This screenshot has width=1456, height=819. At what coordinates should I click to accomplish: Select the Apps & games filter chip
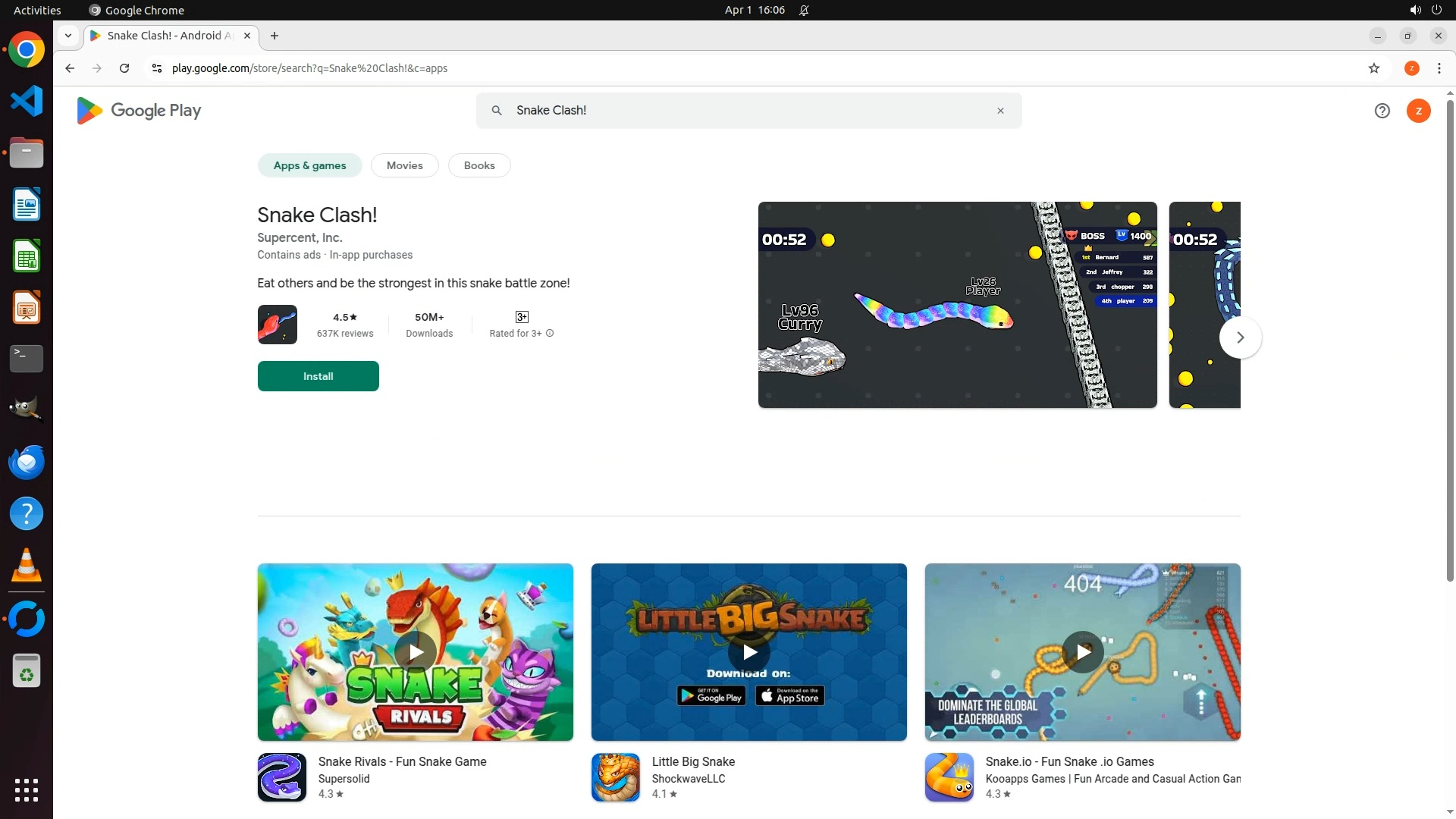click(x=309, y=165)
